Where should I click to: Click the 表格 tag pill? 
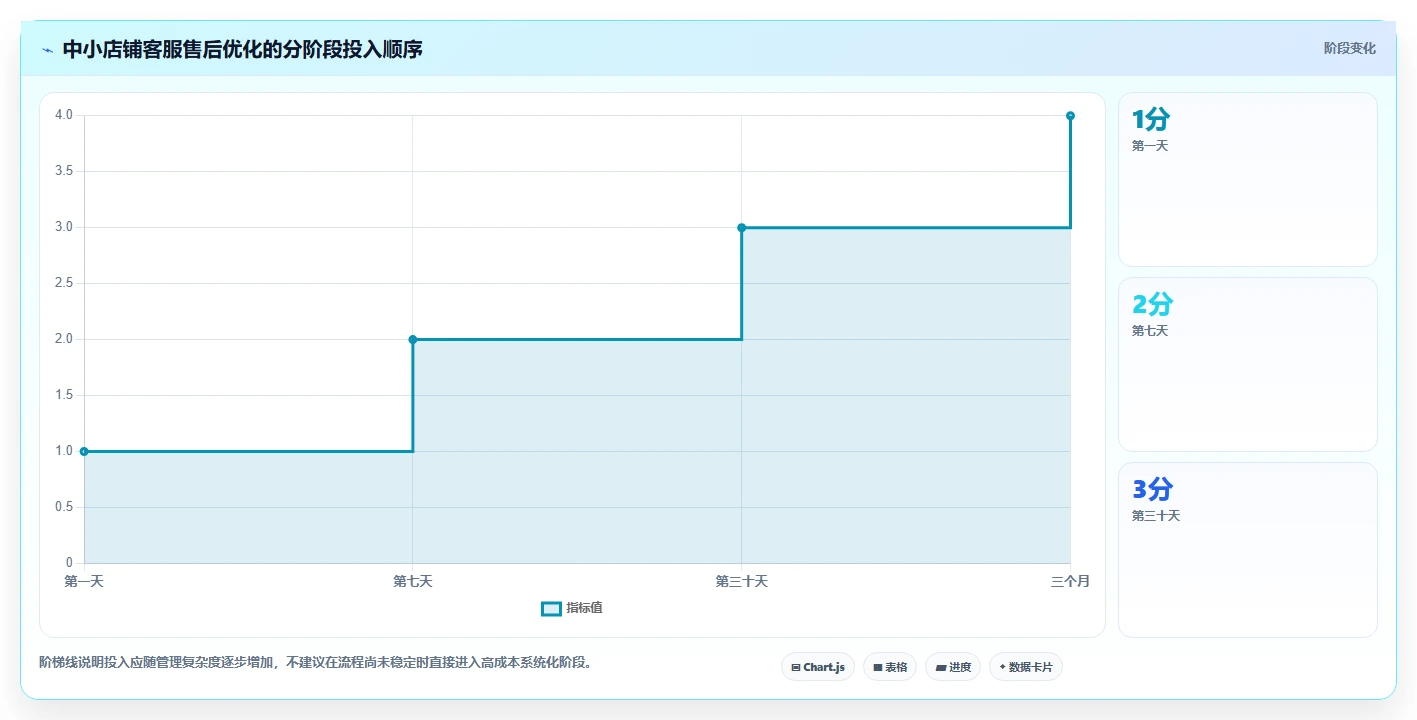[890, 667]
